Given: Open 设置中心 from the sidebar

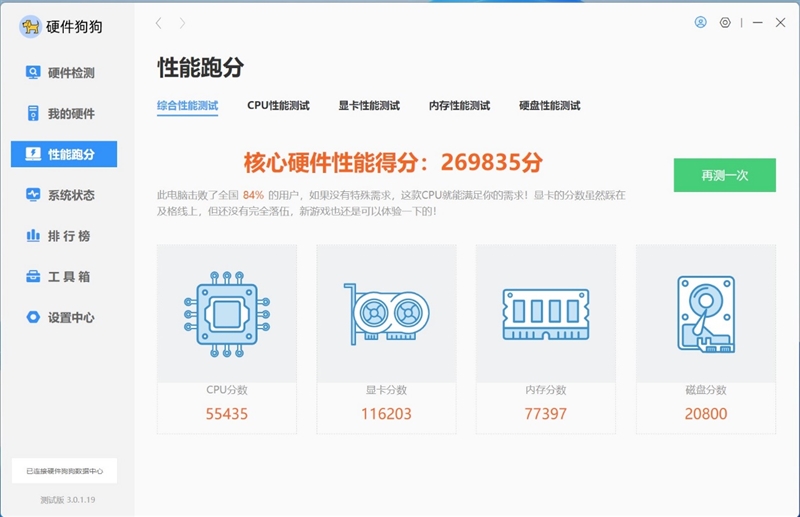Looking at the screenshot, I should (64, 317).
